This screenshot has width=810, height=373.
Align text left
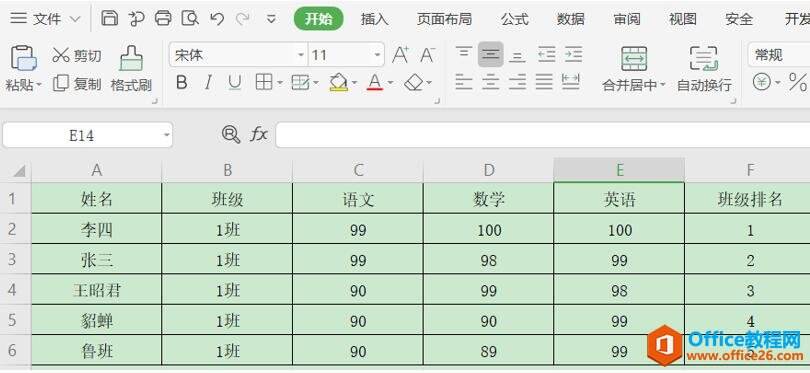click(x=463, y=82)
